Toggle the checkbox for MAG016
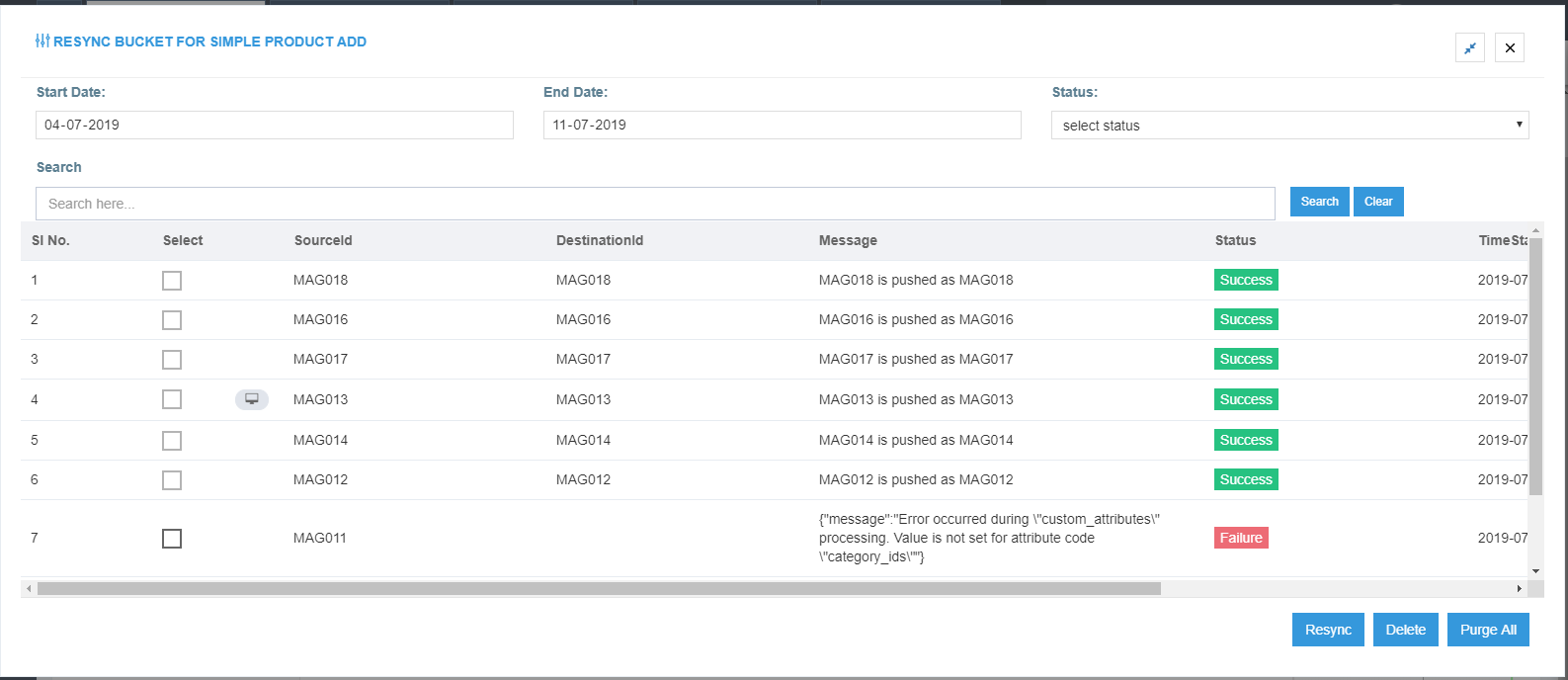The width and height of the screenshot is (1568, 680). tap(172, 320)
